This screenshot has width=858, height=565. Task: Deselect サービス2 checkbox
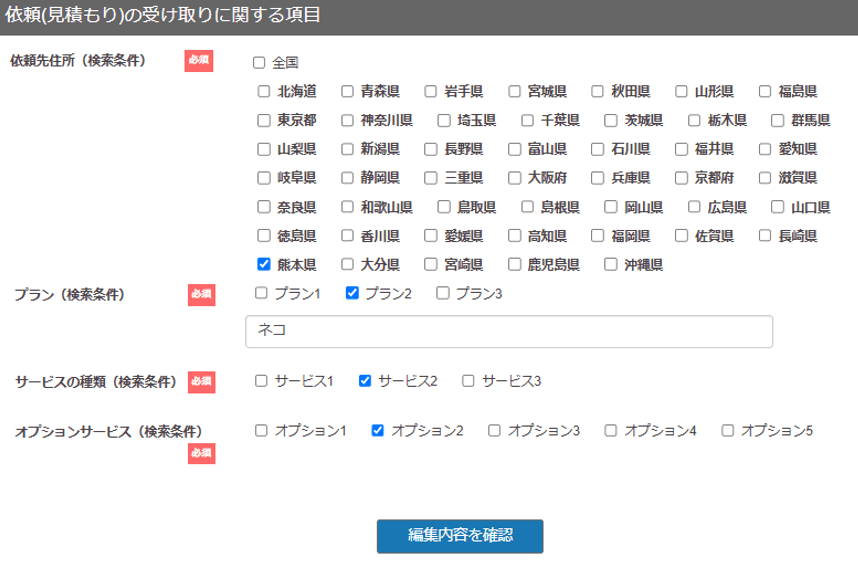[x=365, y=381]
